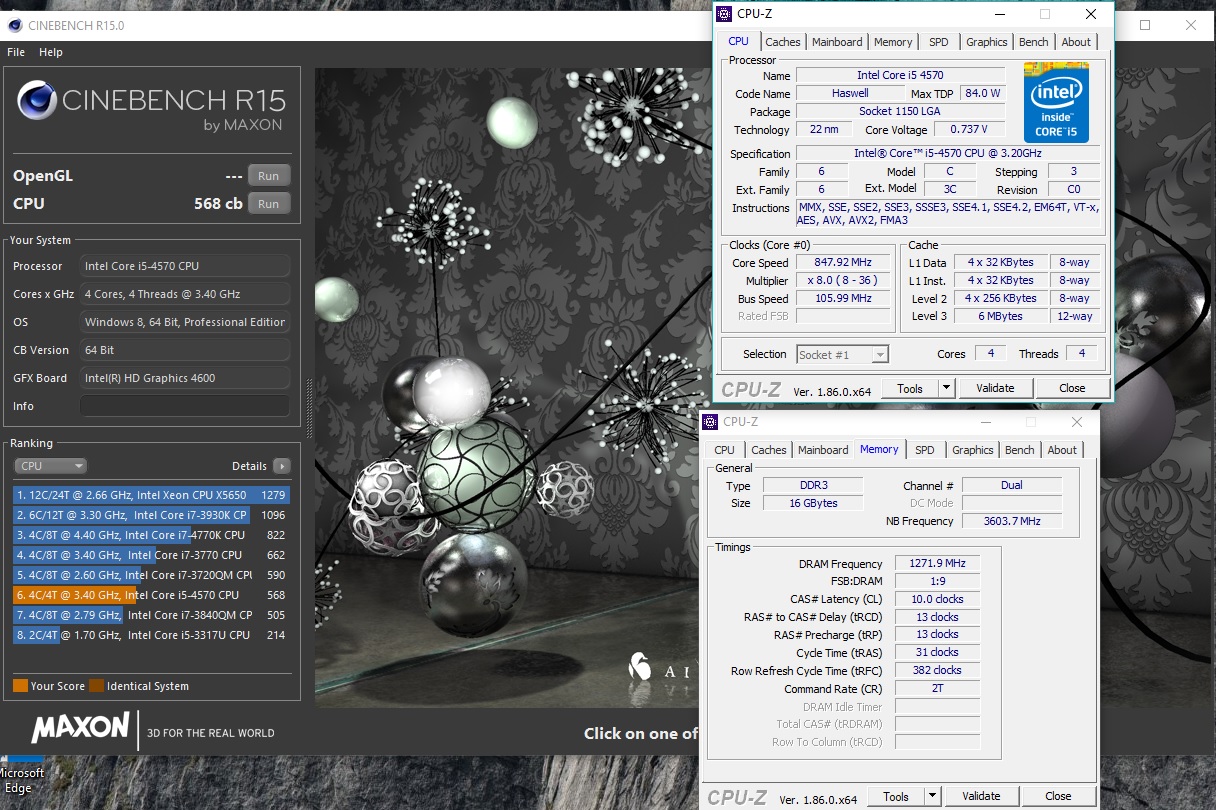Click the Multiplier value x 8.0
The image size is (1216, 810).
pos(843,281)
